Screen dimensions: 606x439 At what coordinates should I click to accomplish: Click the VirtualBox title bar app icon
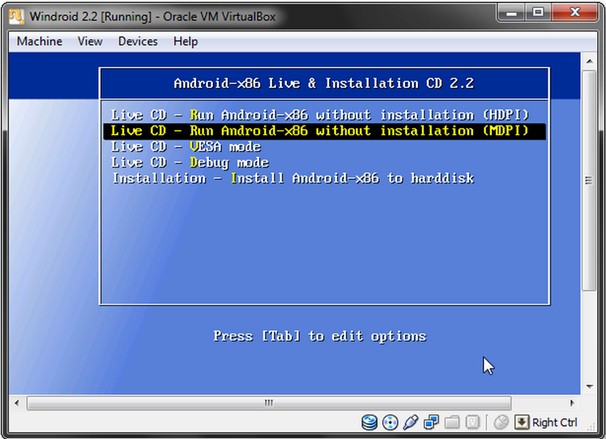click(17, 17)
